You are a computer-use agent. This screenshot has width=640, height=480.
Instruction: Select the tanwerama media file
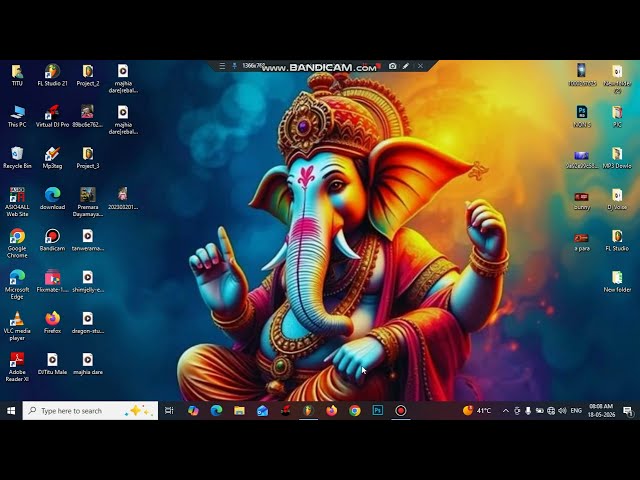(x=88, y=240)
